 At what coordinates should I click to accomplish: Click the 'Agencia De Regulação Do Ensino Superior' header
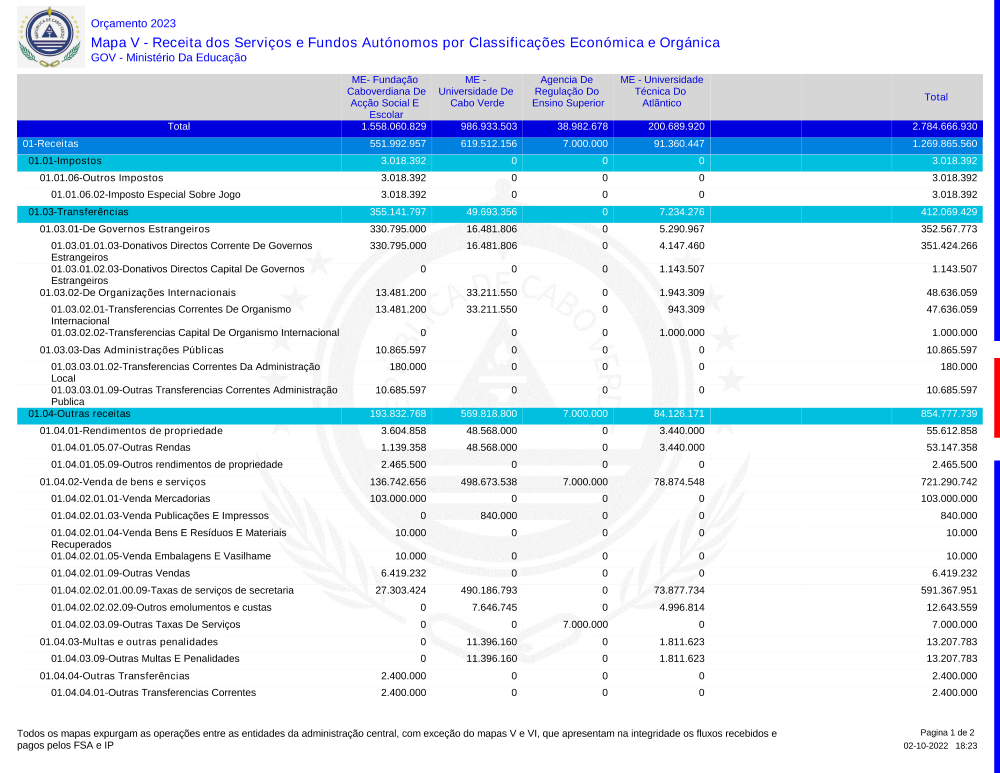click(x=567, y=91)
